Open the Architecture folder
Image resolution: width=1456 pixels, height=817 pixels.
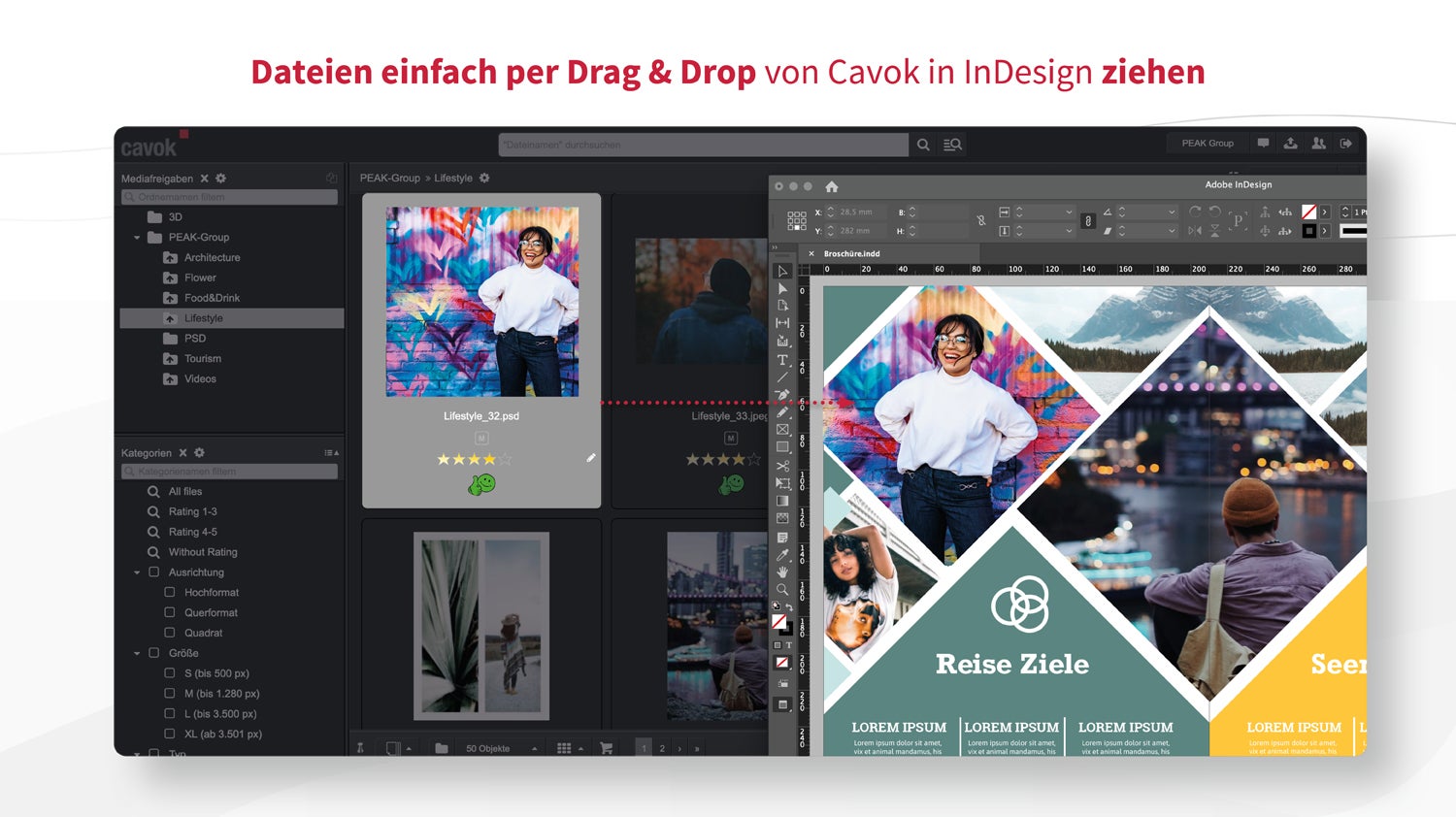click(x=212, y=257)
